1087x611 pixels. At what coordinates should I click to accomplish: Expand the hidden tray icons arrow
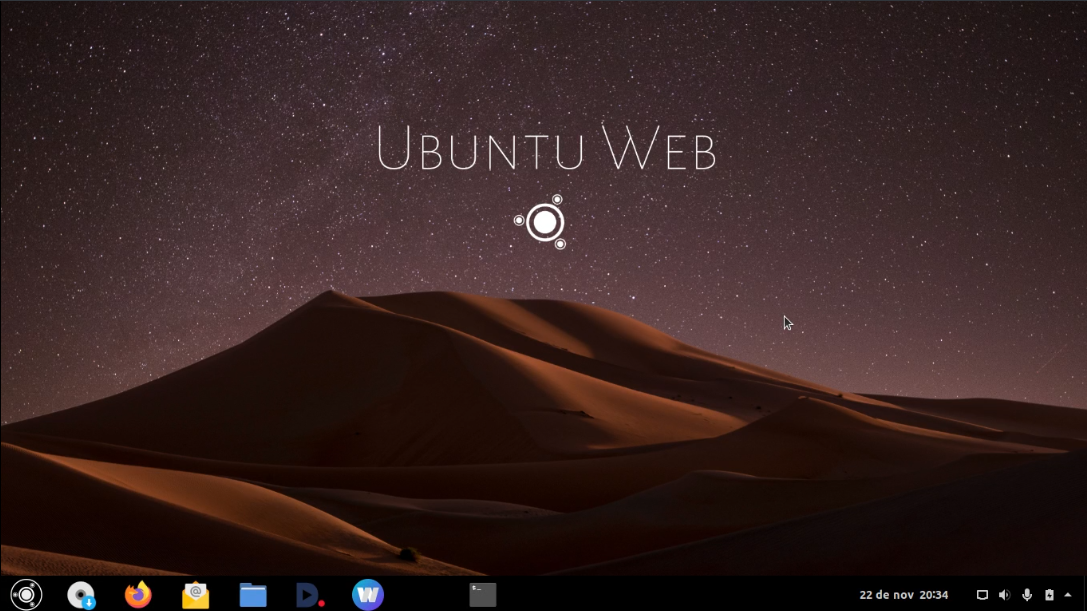tap(1068, 594)
